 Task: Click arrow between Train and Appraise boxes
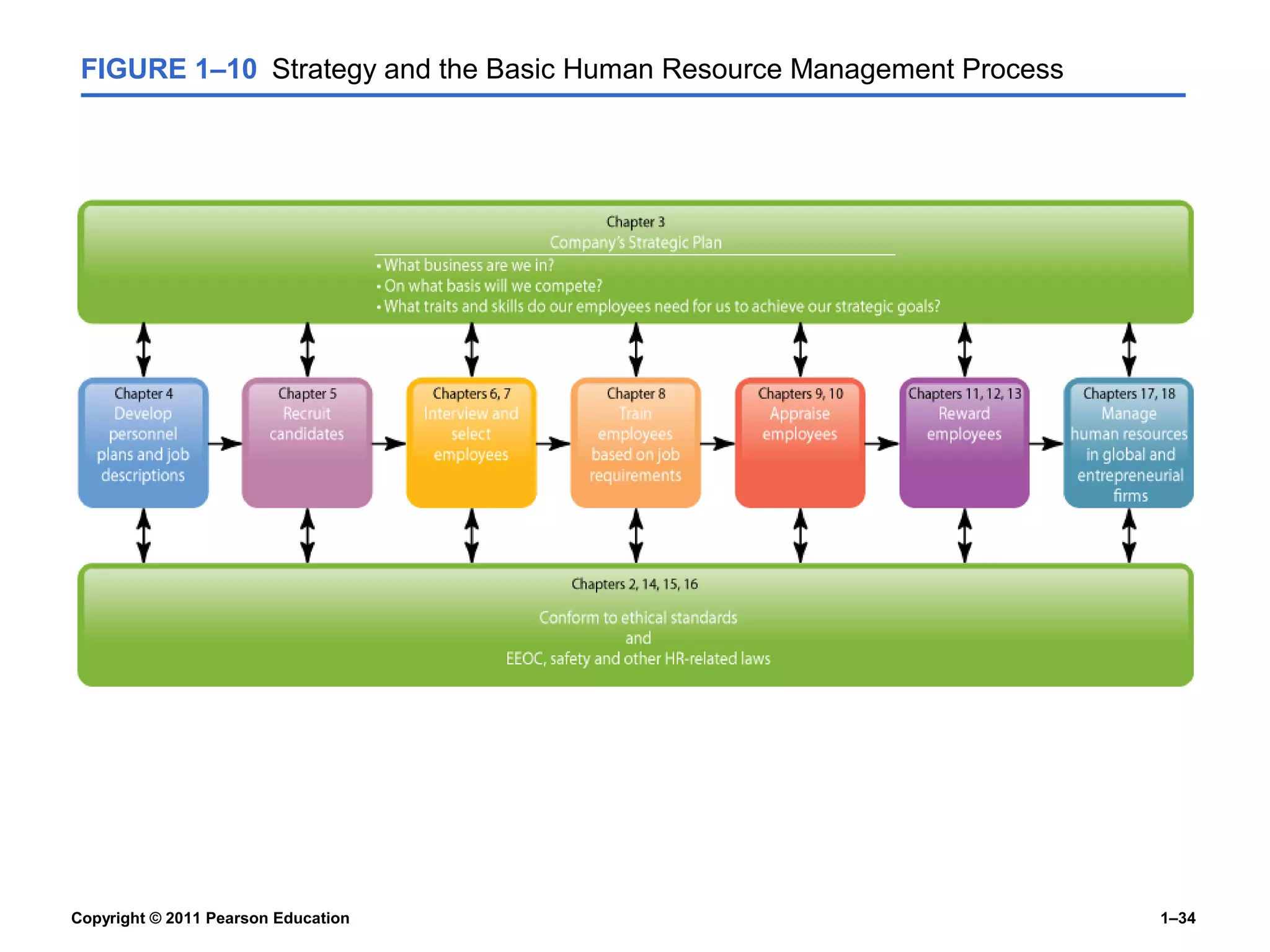click(717, 444)
